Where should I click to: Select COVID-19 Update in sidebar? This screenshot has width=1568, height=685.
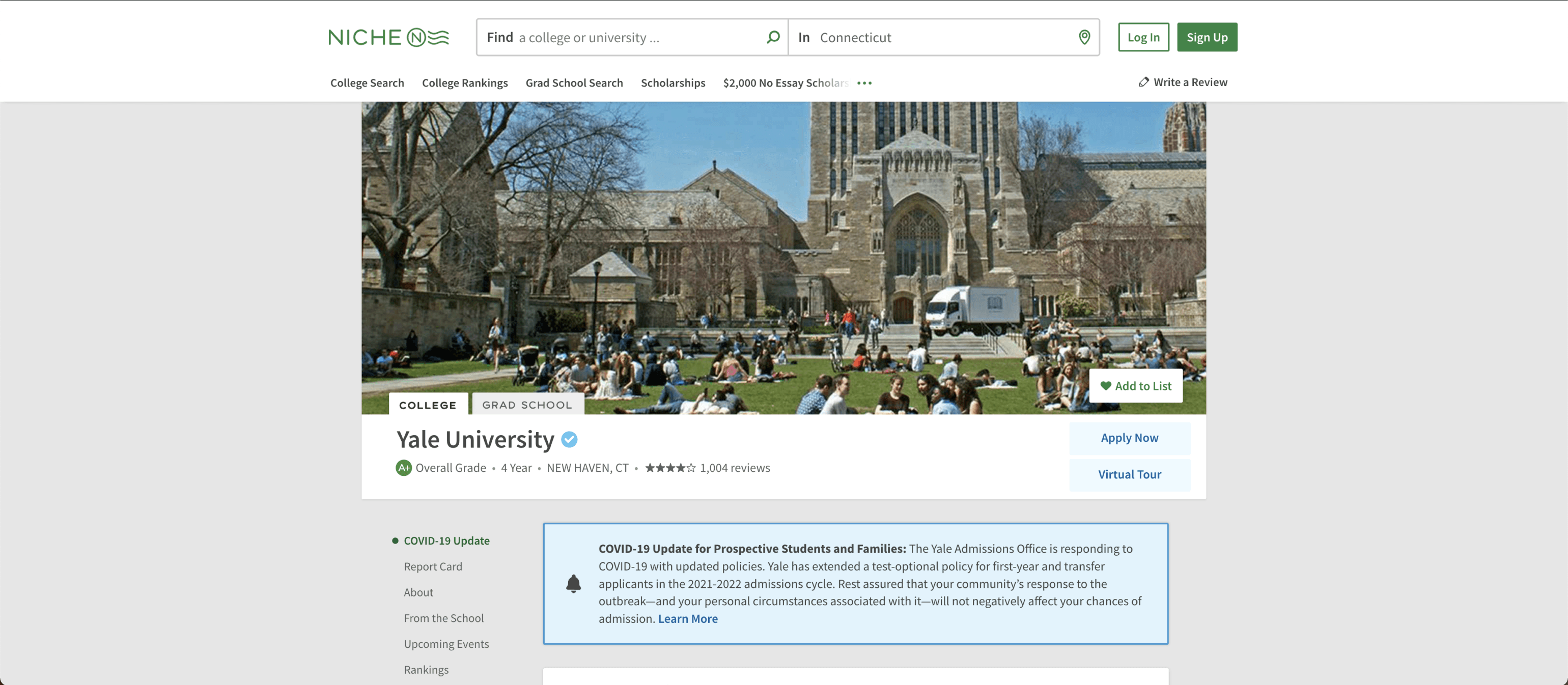[x=446, y=541]
